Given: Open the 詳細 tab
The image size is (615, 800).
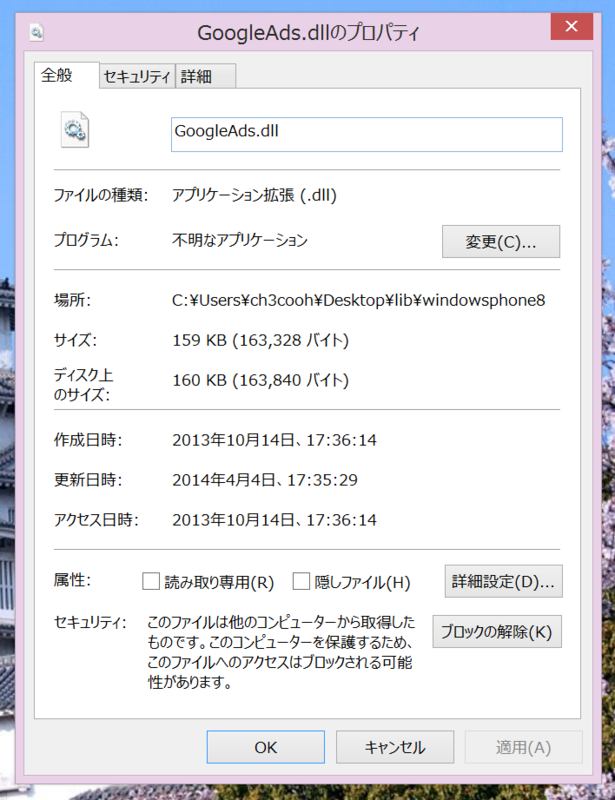Looking at the screenshot, I should click(205, 77).
